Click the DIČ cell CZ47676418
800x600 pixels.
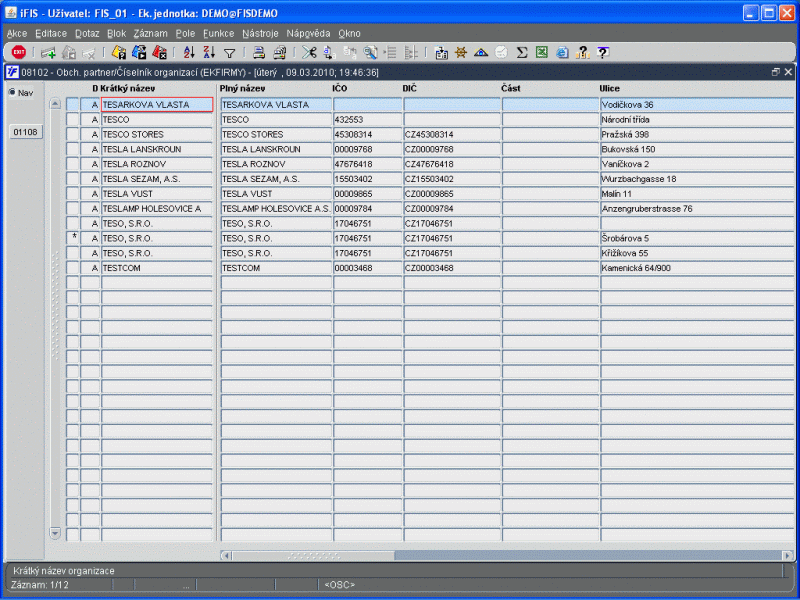pos(452,164)
